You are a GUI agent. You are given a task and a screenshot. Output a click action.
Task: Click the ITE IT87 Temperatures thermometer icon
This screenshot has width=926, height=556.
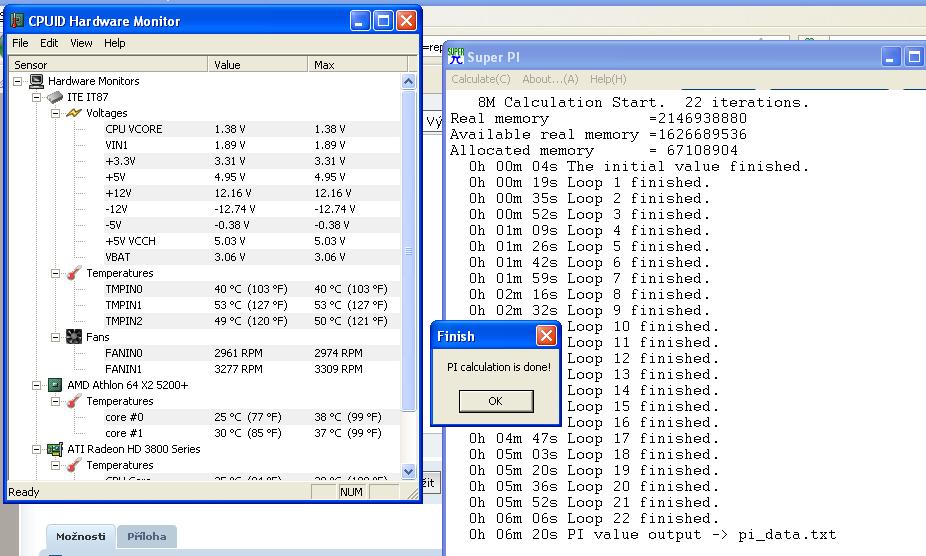pos(74,273)
